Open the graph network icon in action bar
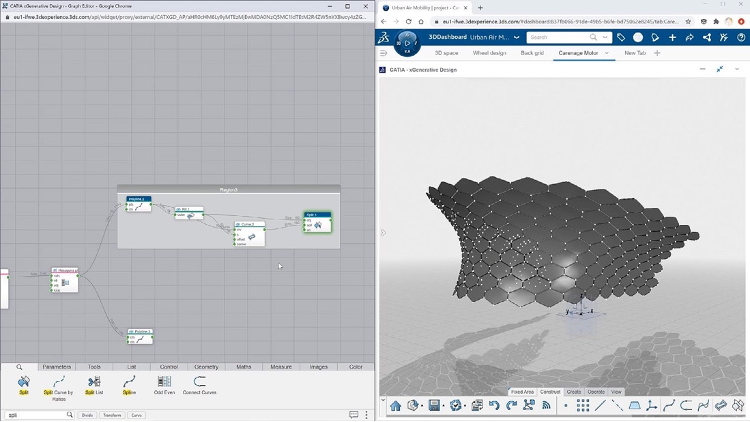 529,406
